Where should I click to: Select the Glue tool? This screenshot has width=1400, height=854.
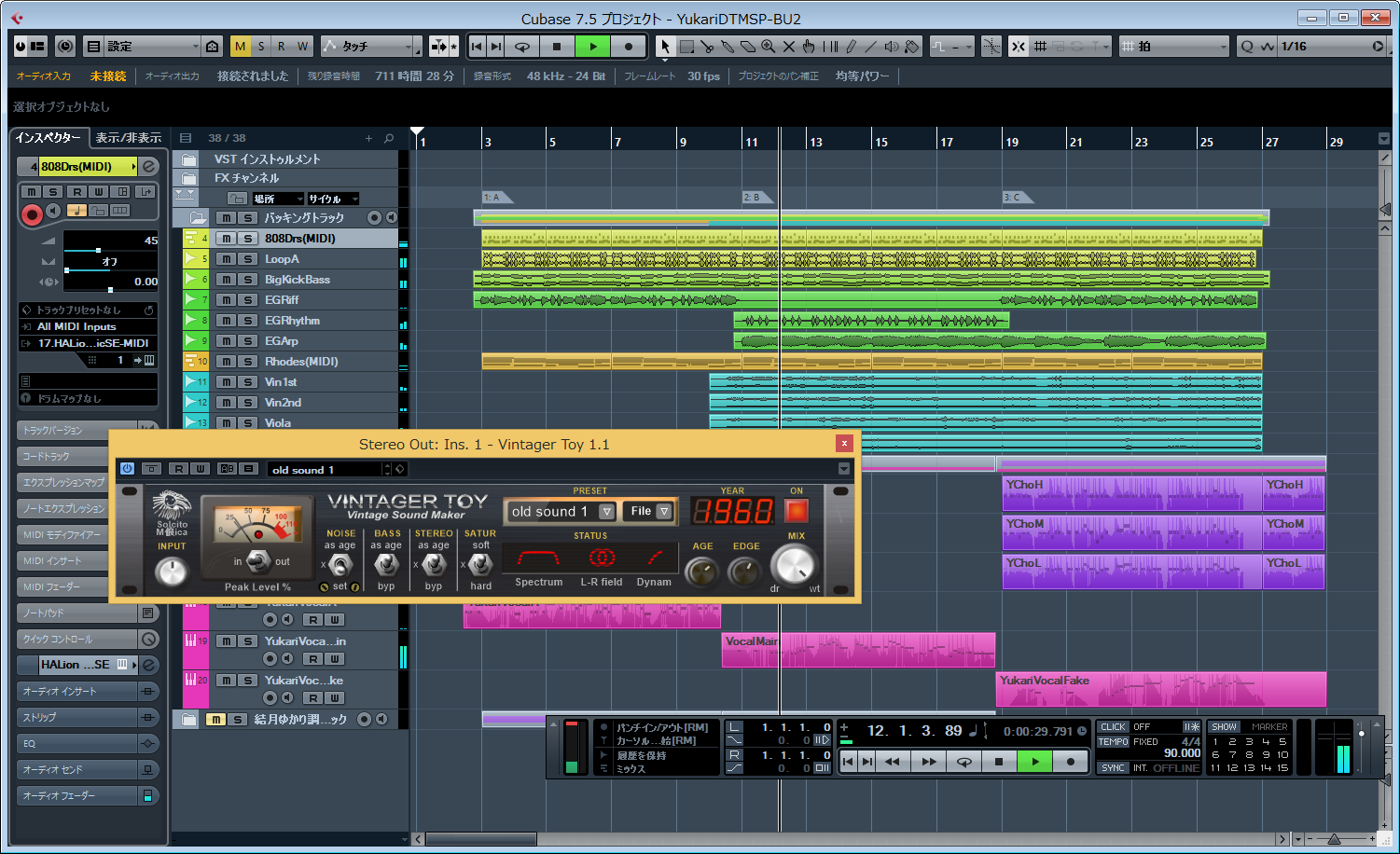click(x=728, y=46)
